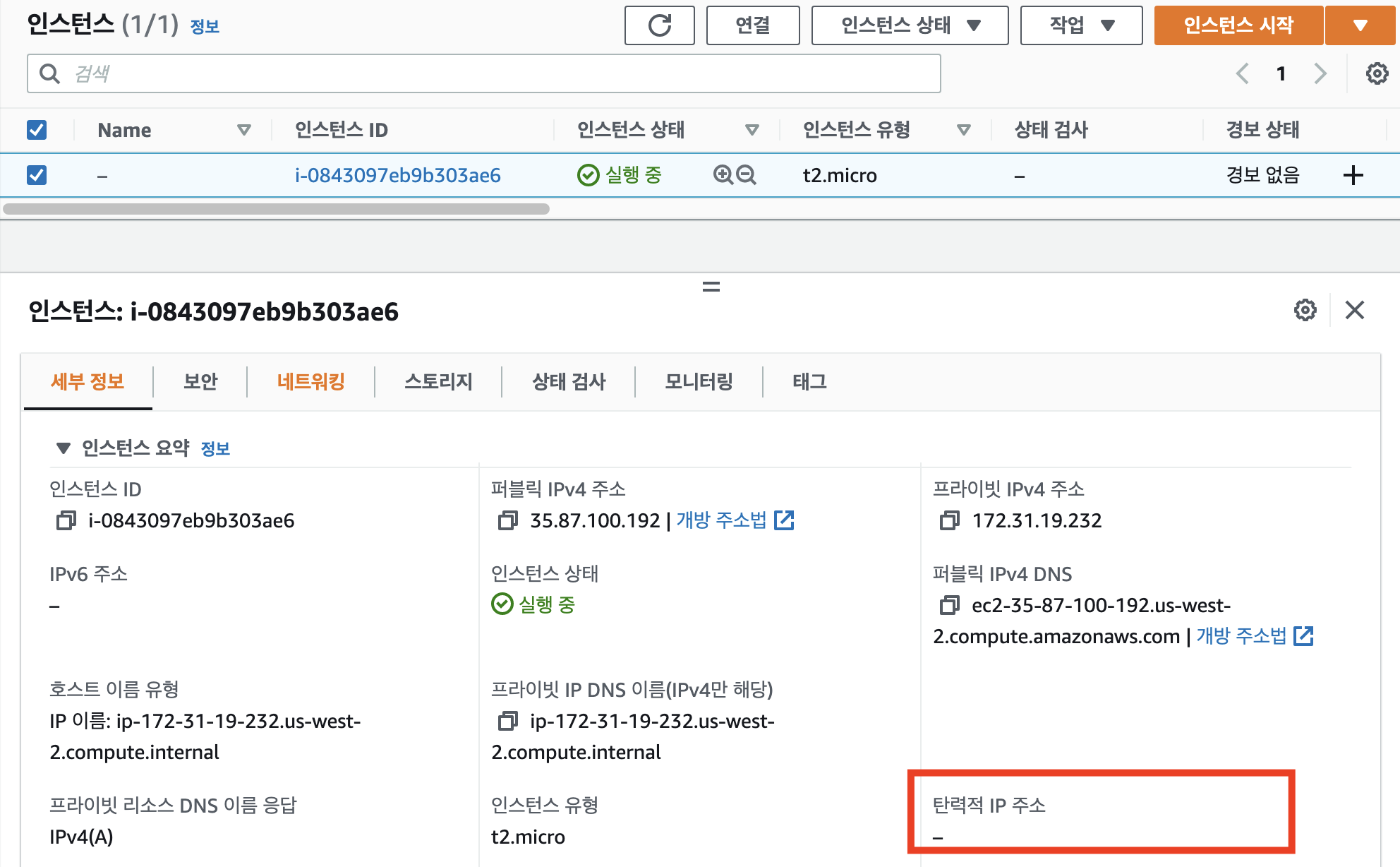The width and height of the screenshot is (1400, 867).
Task: Uncheck the instance row checkbox
Action: coord(37,174)
